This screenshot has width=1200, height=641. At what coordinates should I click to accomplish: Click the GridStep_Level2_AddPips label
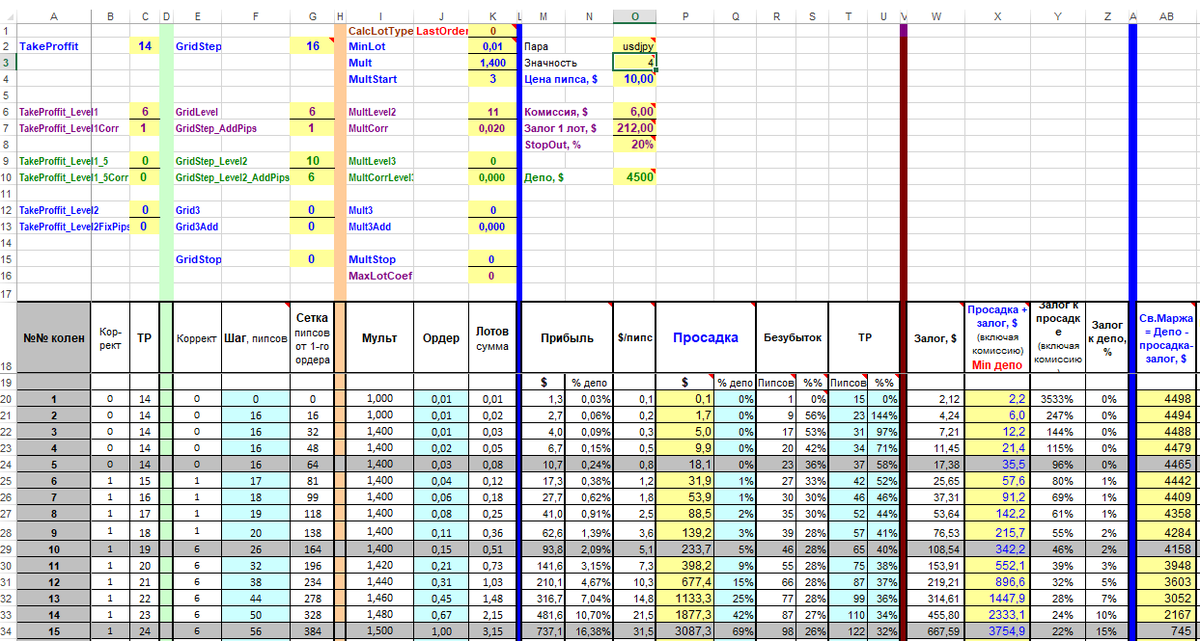[232, 177]
